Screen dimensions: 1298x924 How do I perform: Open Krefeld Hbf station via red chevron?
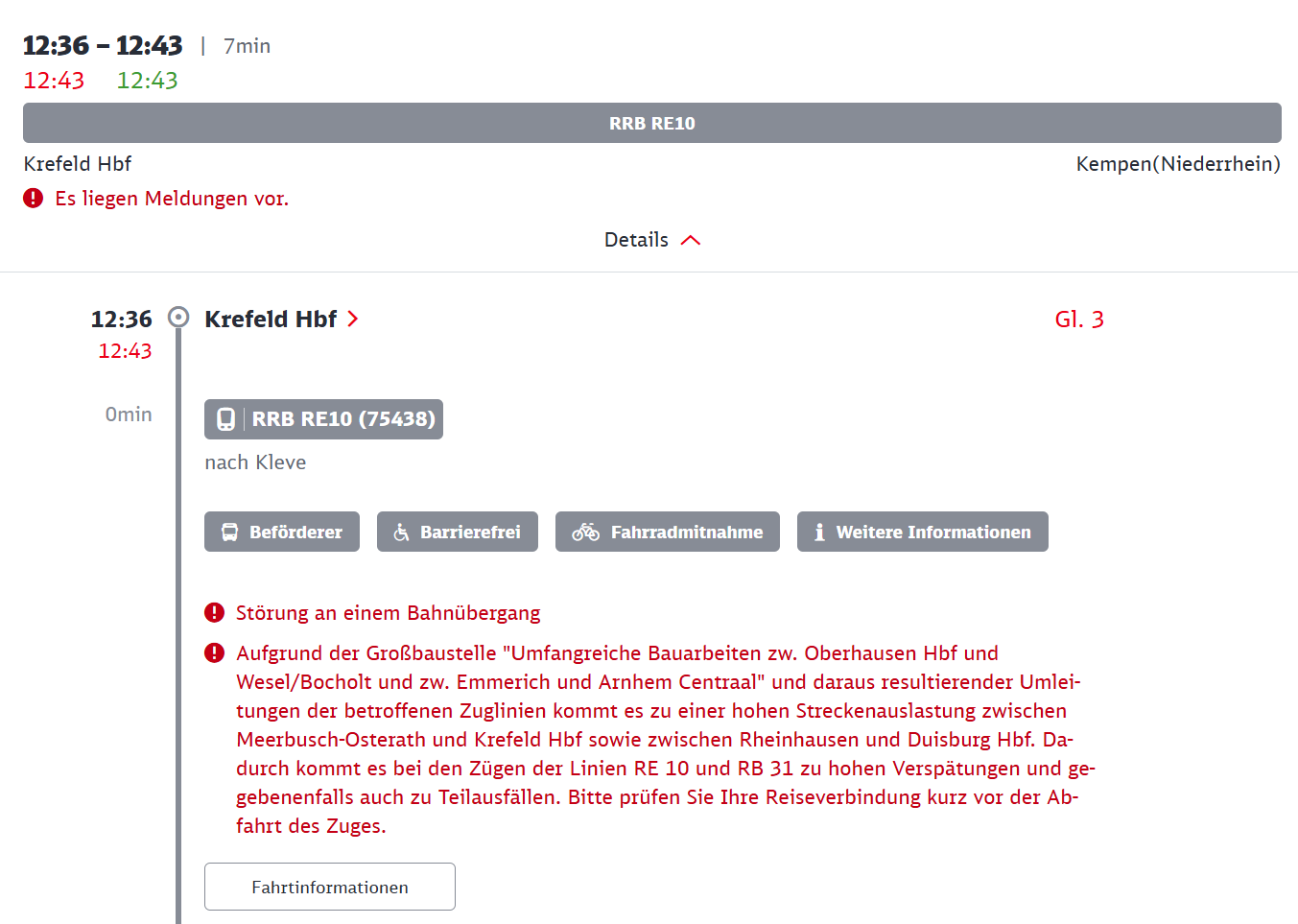(353, 319)
